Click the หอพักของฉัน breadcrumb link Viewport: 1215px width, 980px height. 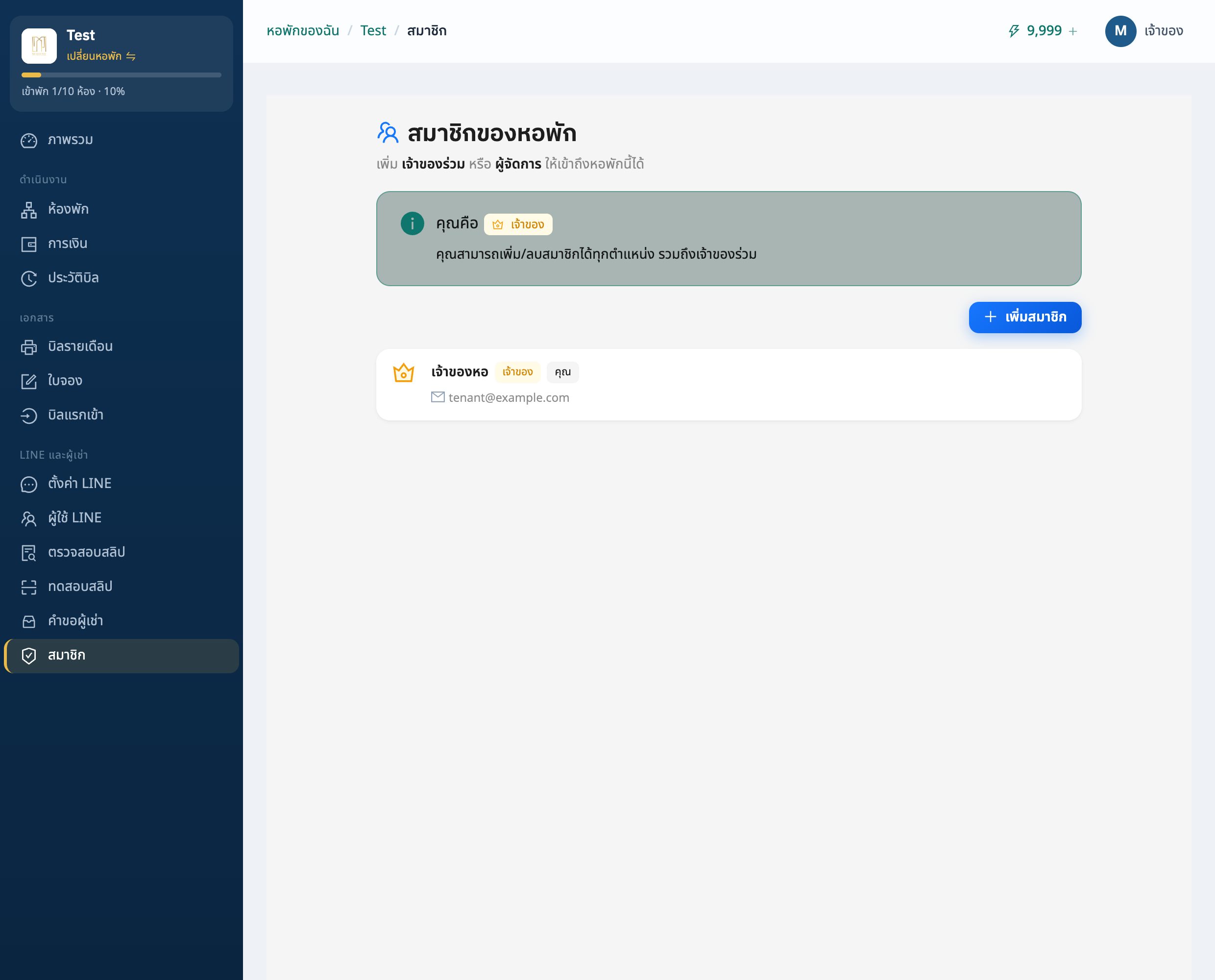pyautogui.click(x=303, y=31)
